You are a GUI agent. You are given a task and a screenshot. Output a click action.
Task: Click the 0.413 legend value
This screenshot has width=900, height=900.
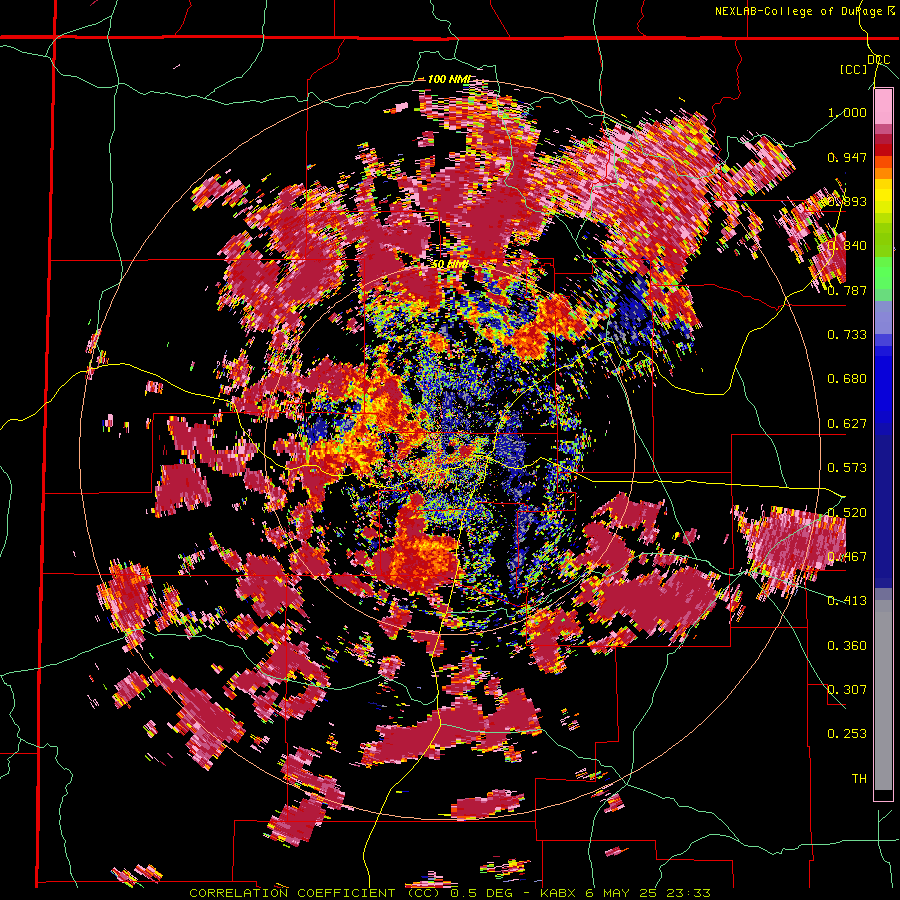pyautogui.click(x=847, y=601)
